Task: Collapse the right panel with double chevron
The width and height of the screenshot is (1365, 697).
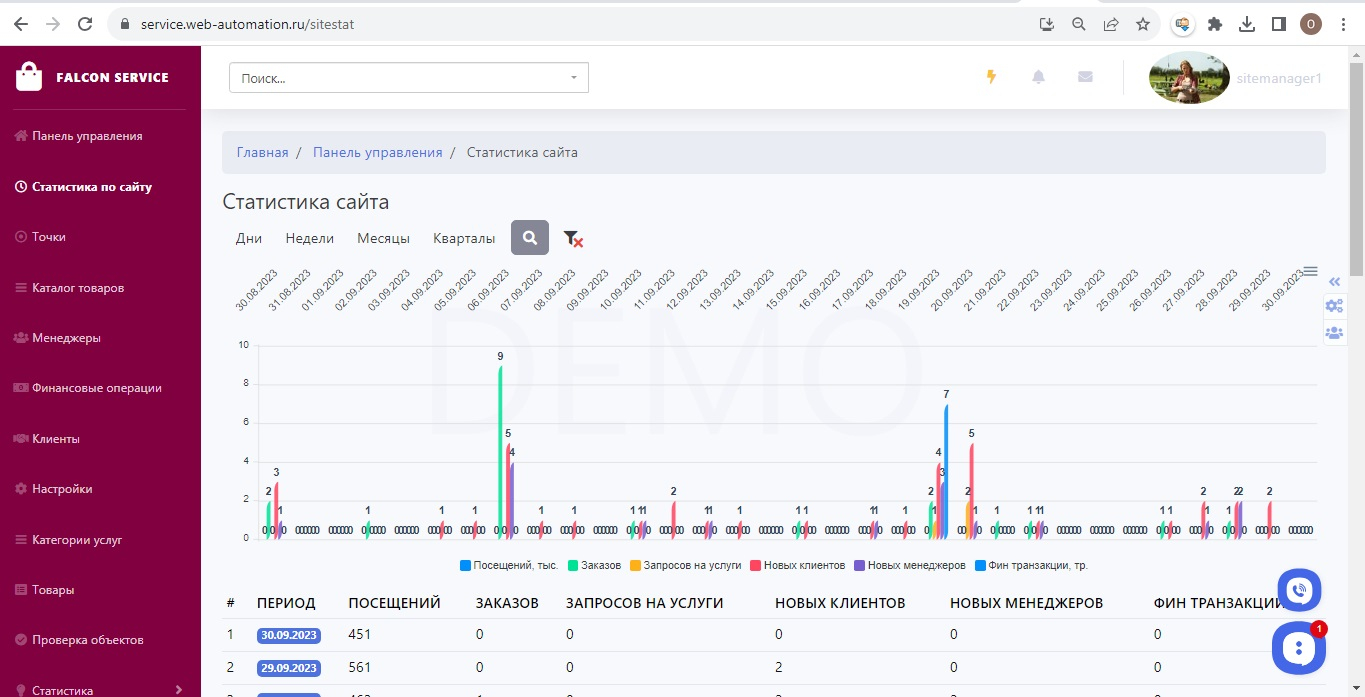Action: pyautogui.click(x=1334, y=282)
